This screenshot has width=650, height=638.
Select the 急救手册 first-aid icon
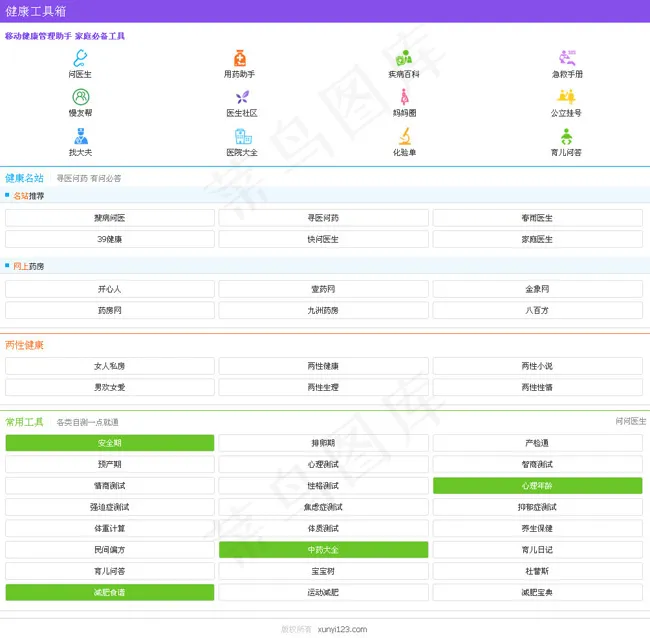566,59
